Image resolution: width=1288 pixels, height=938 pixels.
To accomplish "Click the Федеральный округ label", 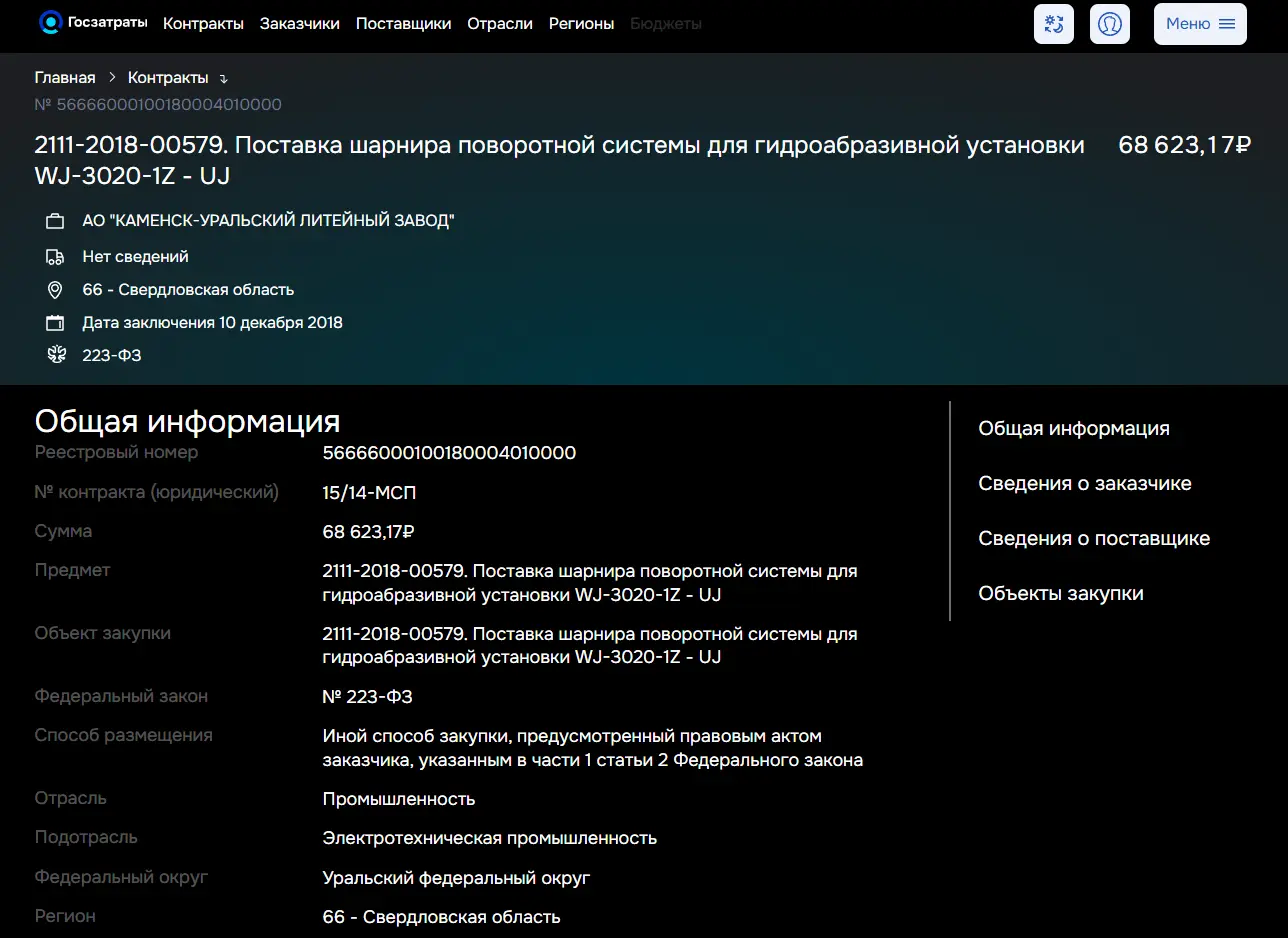I will point(122,877).
